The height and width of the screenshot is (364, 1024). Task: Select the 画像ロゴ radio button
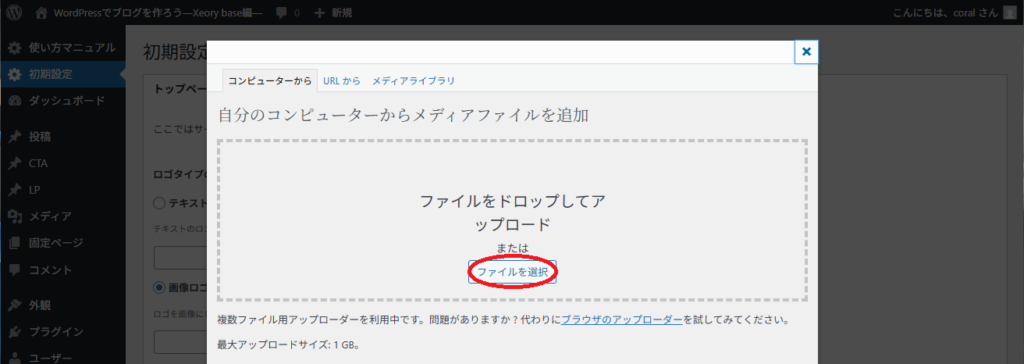pyautogui.click(x=159, y=287)
